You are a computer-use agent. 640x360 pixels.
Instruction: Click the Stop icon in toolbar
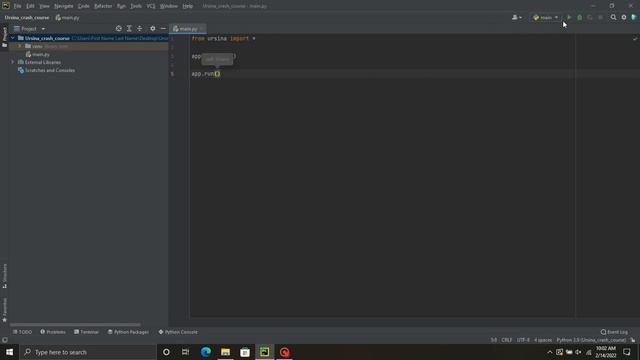point(600,18)
